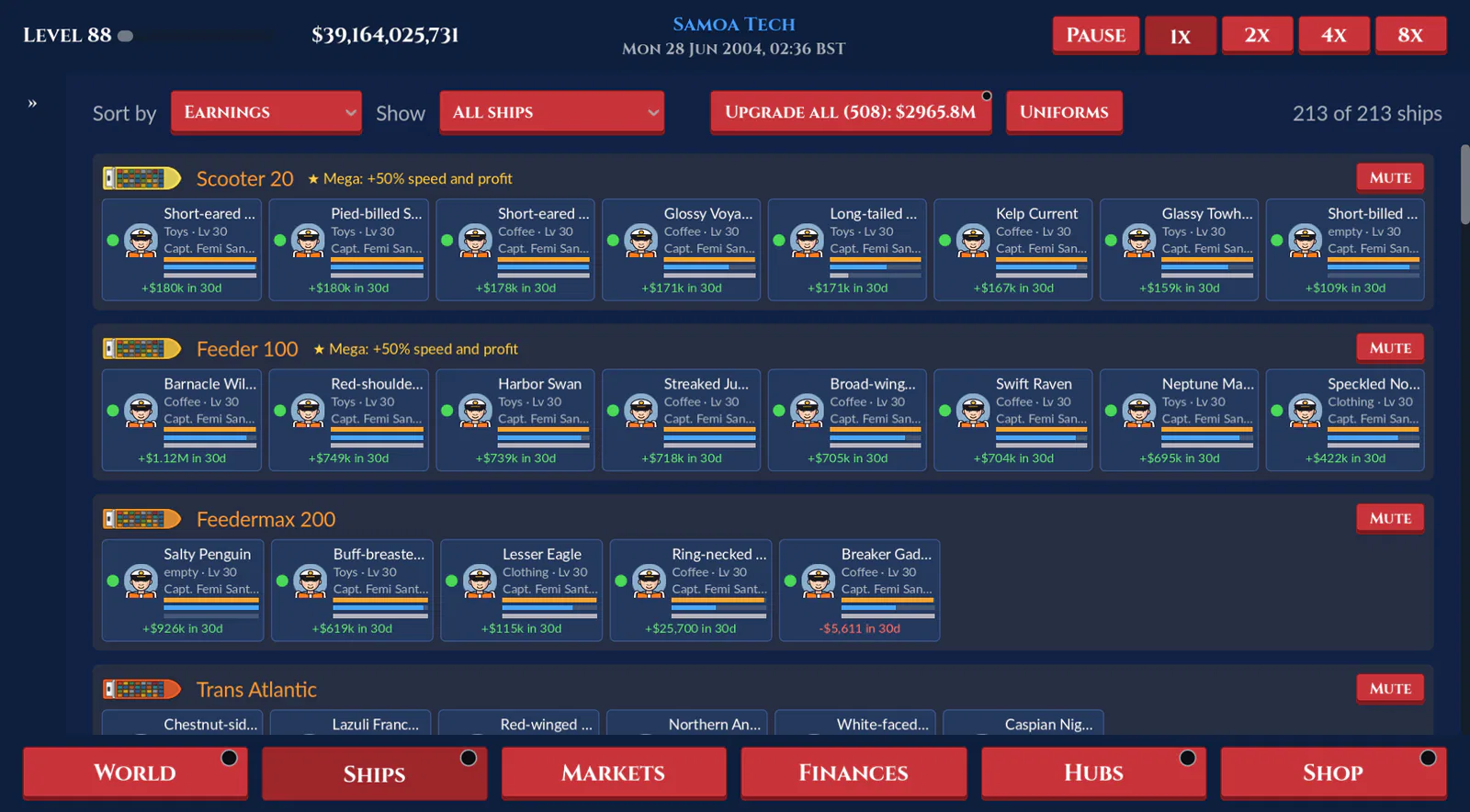Click the ship list vertical scrollbar
The width and height of the screenshot is (1470, 812).
(1464, 184)
